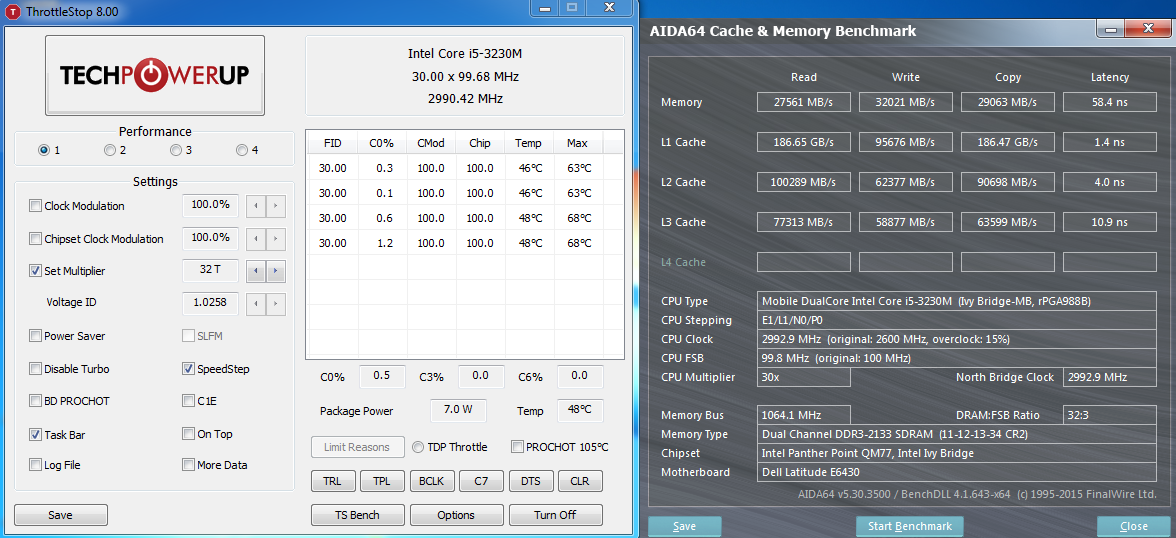
Task: Click the DTS button
Action: click(531, 481)
